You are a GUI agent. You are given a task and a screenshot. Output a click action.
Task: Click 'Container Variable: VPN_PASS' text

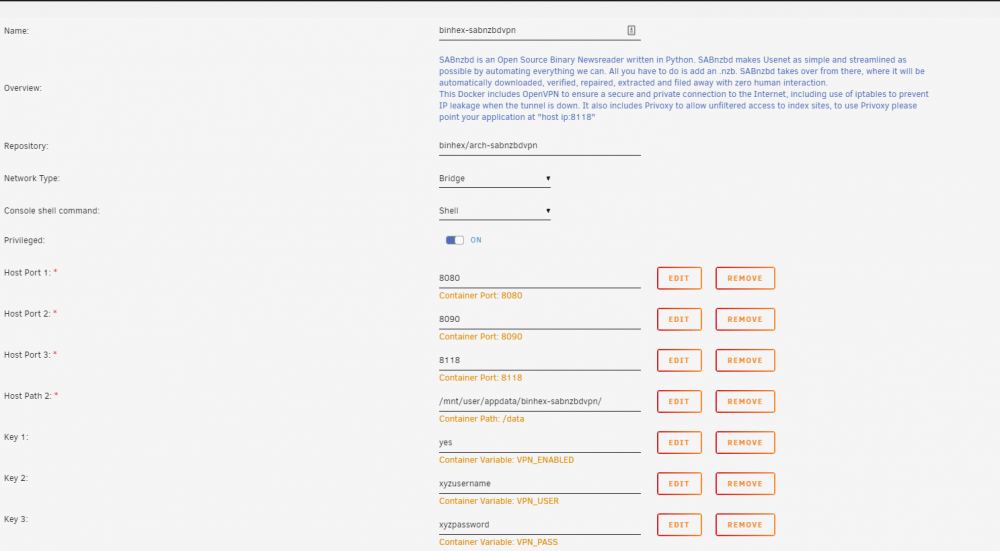pos(498,542)
